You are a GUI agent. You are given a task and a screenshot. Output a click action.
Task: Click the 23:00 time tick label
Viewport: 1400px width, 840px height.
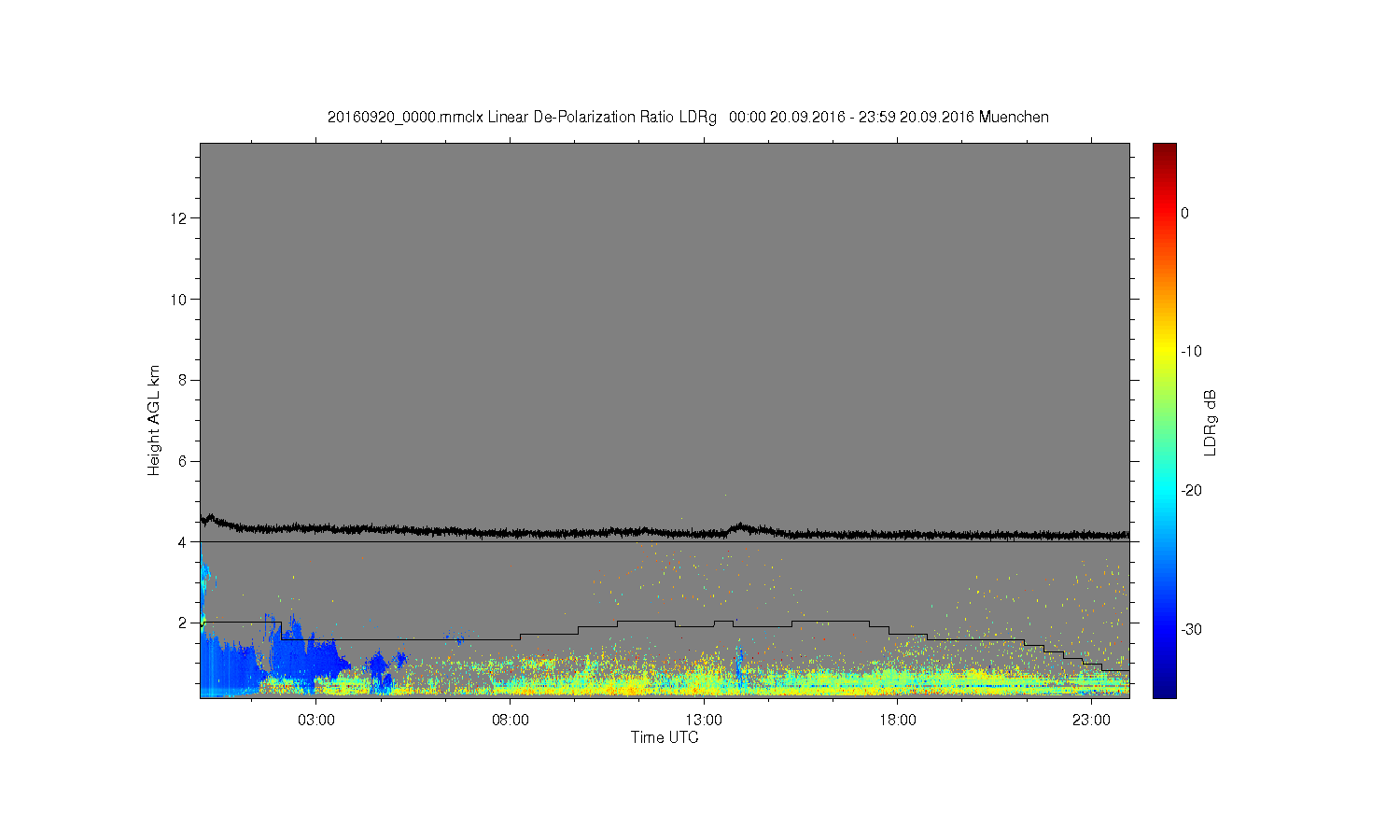tap(1091, 721)
